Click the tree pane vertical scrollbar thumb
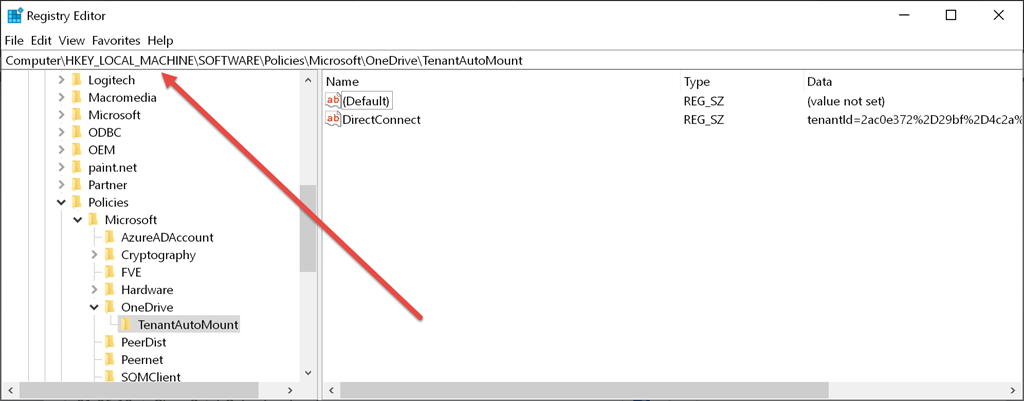Screen dimensions: 1024x401 308,227
